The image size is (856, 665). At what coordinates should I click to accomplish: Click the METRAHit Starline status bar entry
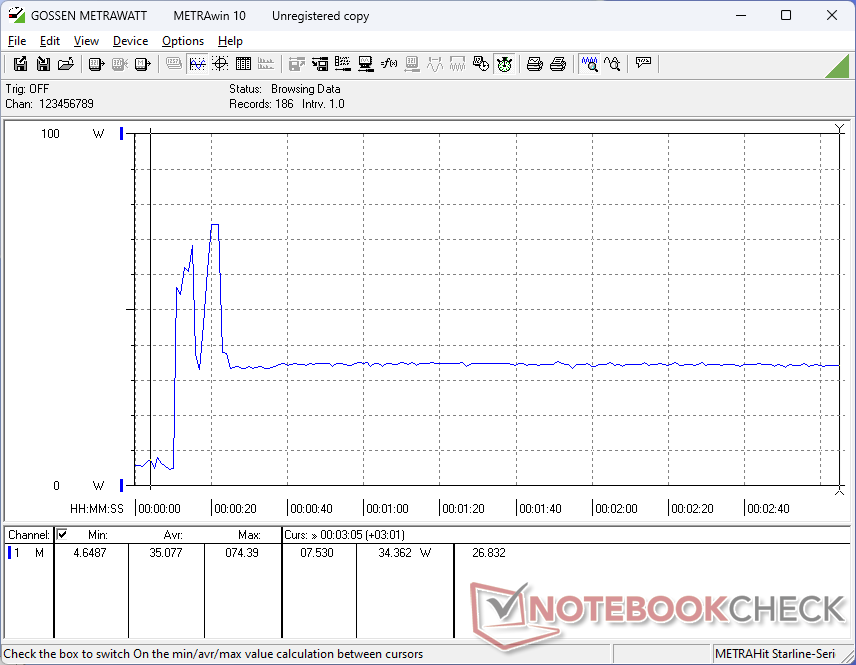[x=775, y=654]
